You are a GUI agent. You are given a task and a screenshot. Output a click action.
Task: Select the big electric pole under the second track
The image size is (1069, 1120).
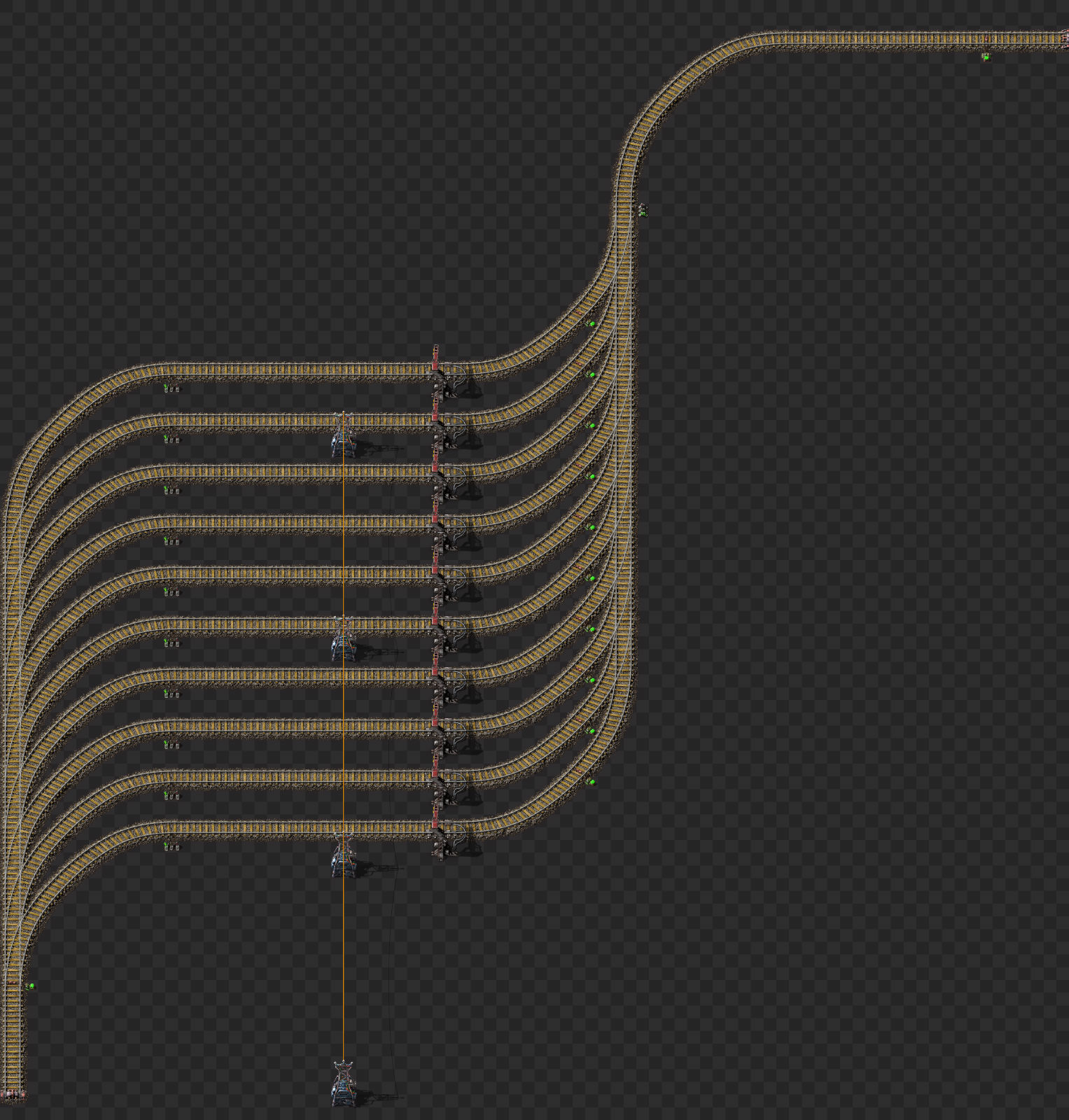342,435
